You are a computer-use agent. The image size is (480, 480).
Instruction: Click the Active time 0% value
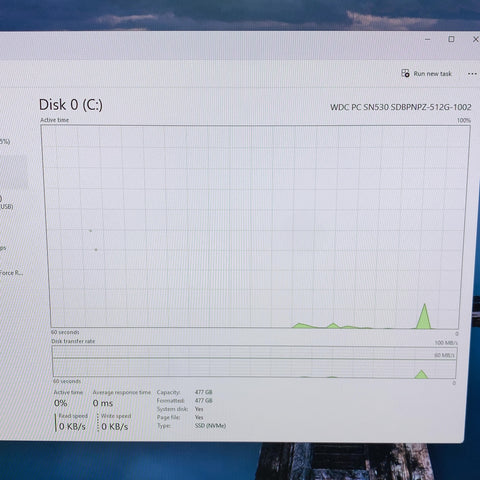[x=61, y=403]
